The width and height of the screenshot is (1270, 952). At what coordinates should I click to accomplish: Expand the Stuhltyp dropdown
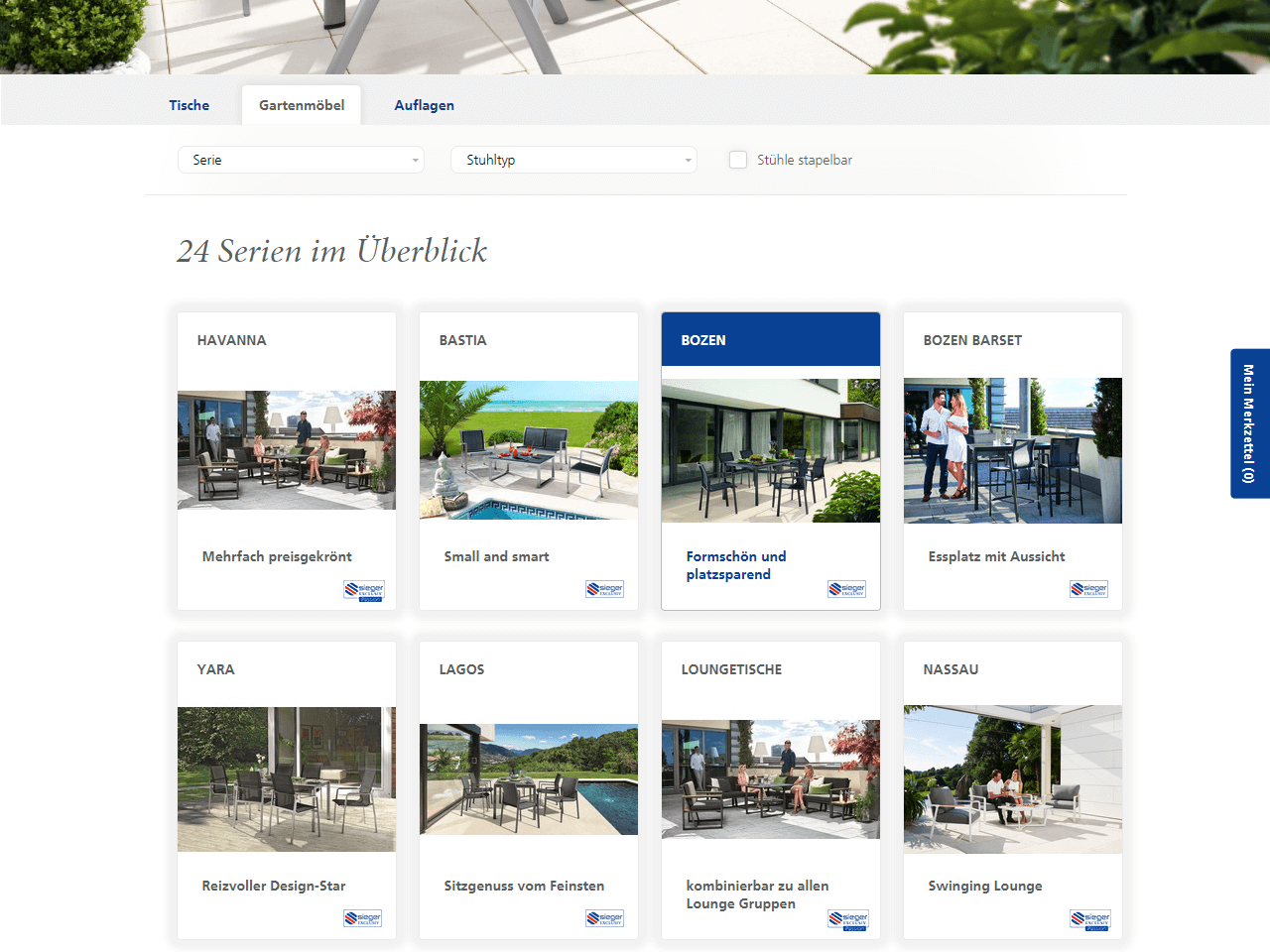click(573, 160)
